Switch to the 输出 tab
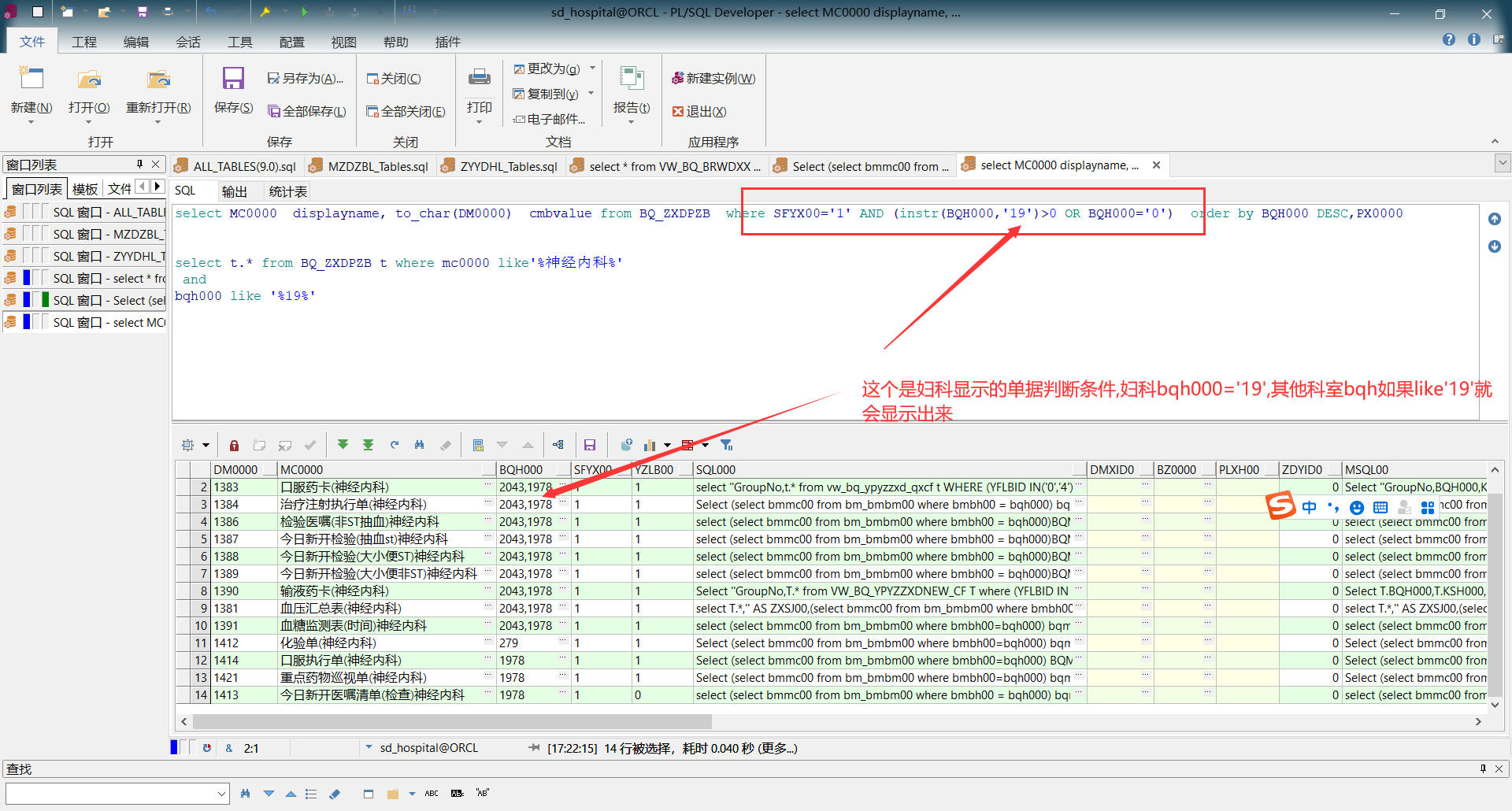 click(x=235, y=191)
